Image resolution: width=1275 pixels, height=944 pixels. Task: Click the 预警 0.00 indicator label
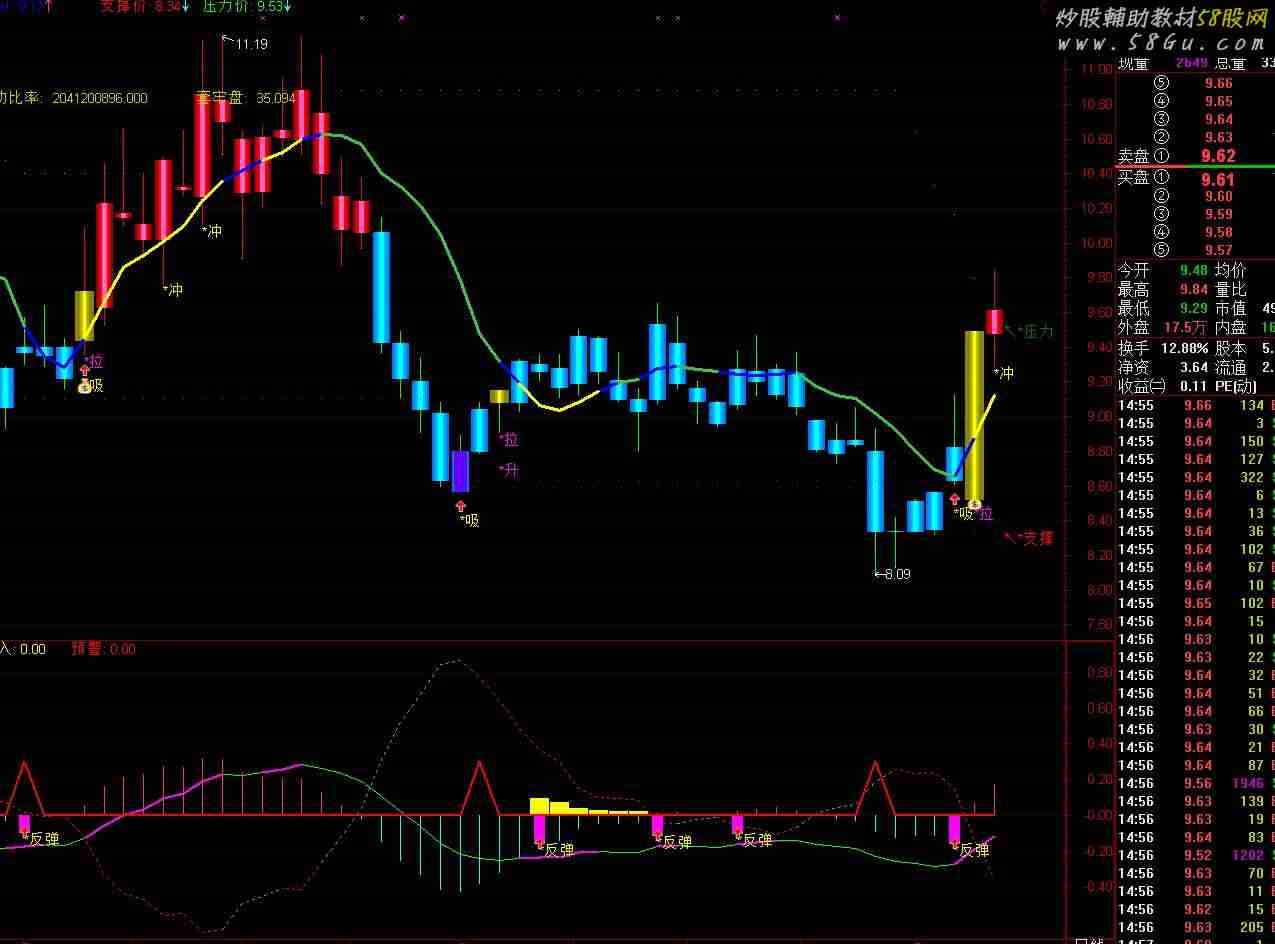pos(103,649)
